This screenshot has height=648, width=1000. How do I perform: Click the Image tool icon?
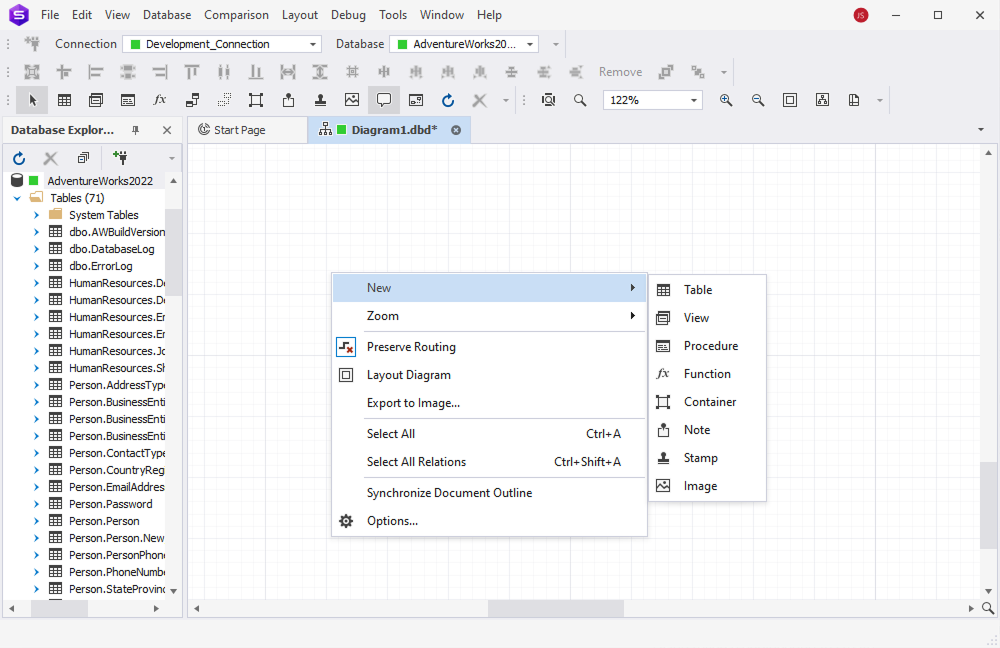[x=351, y=100]
